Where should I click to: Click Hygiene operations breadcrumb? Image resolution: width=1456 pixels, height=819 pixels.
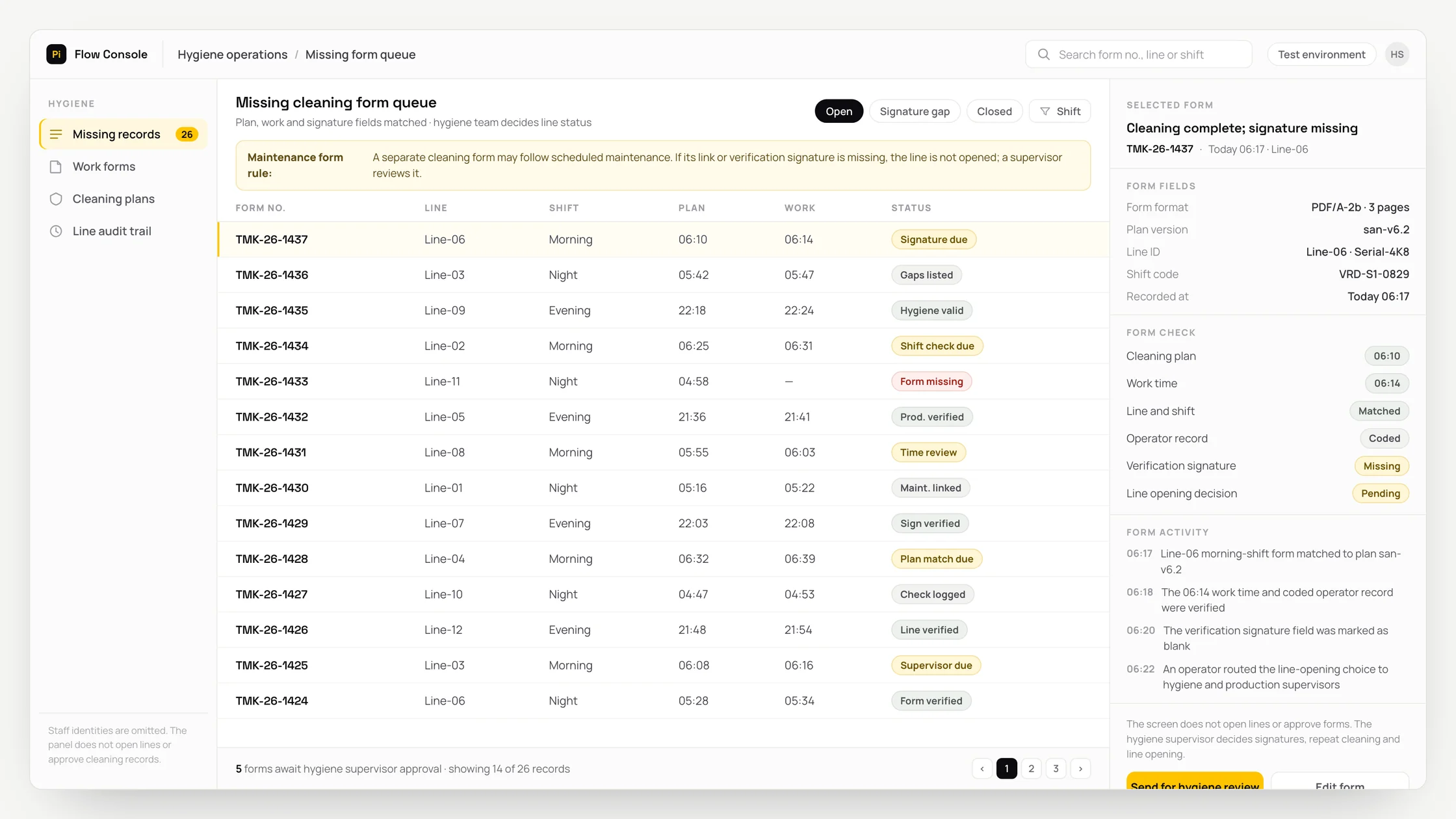(232, 55)
